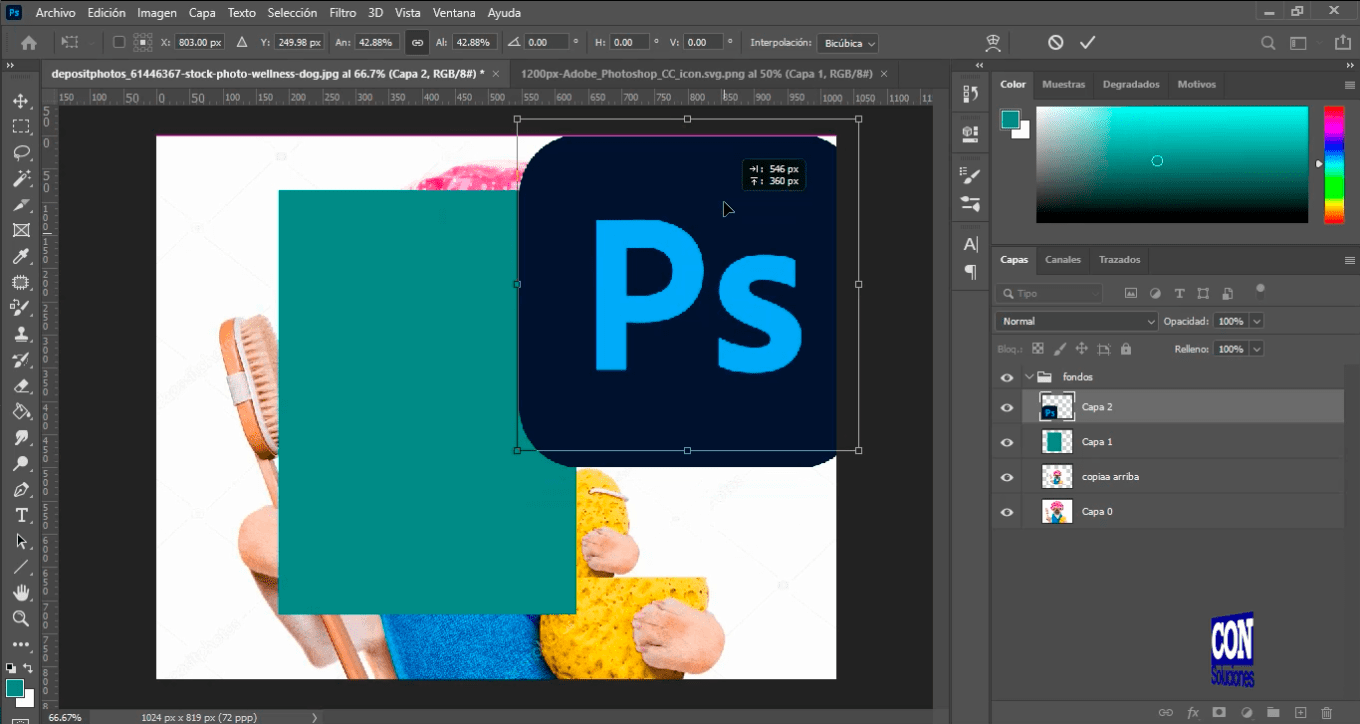This screenshot has height=724, width=1360.
Task: Filter layers by pixel layer icon
Action: pyautogui.click(x=1131, y=293)
